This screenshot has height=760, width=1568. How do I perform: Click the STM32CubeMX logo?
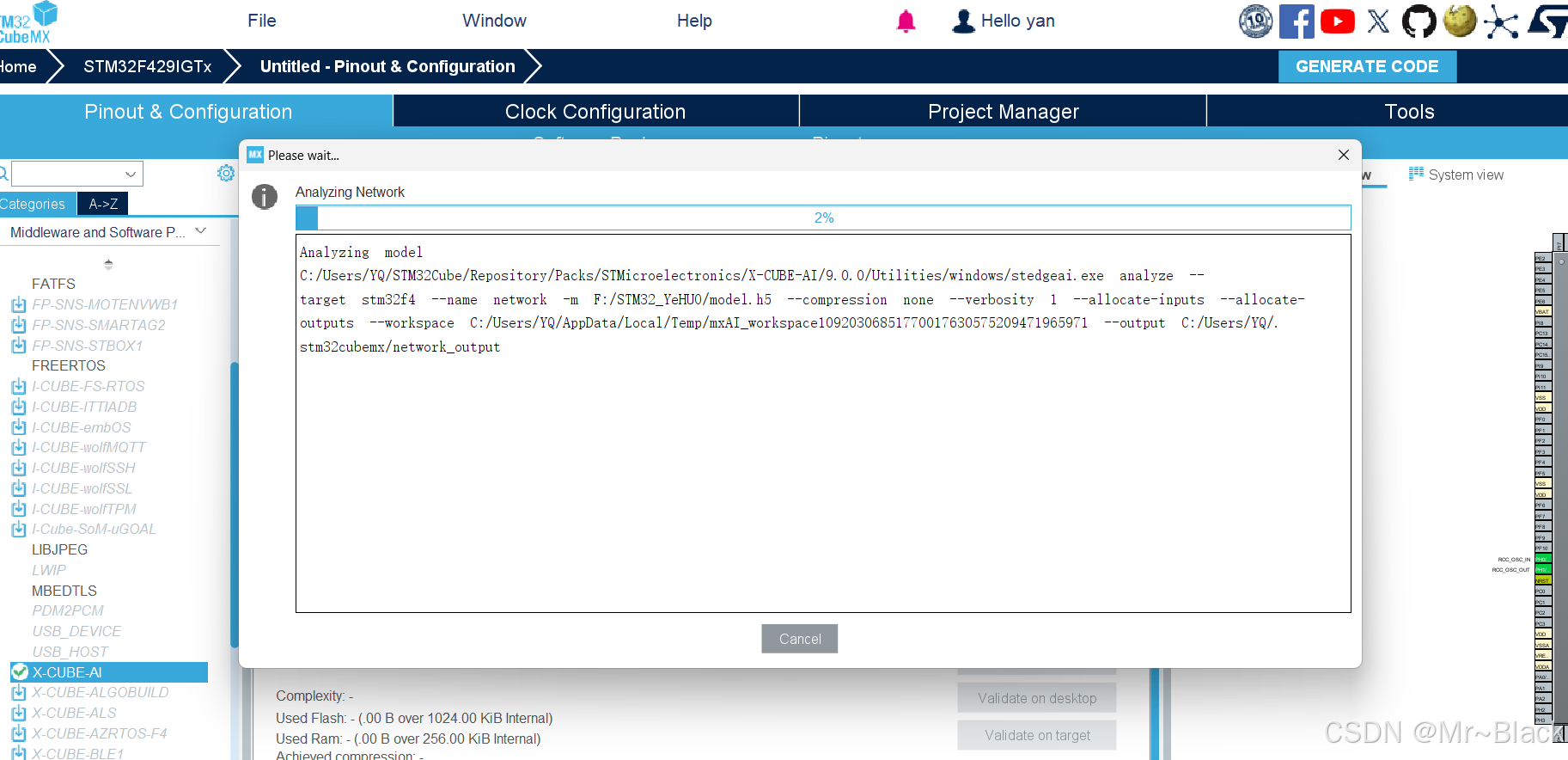click(x=28, y=22)
